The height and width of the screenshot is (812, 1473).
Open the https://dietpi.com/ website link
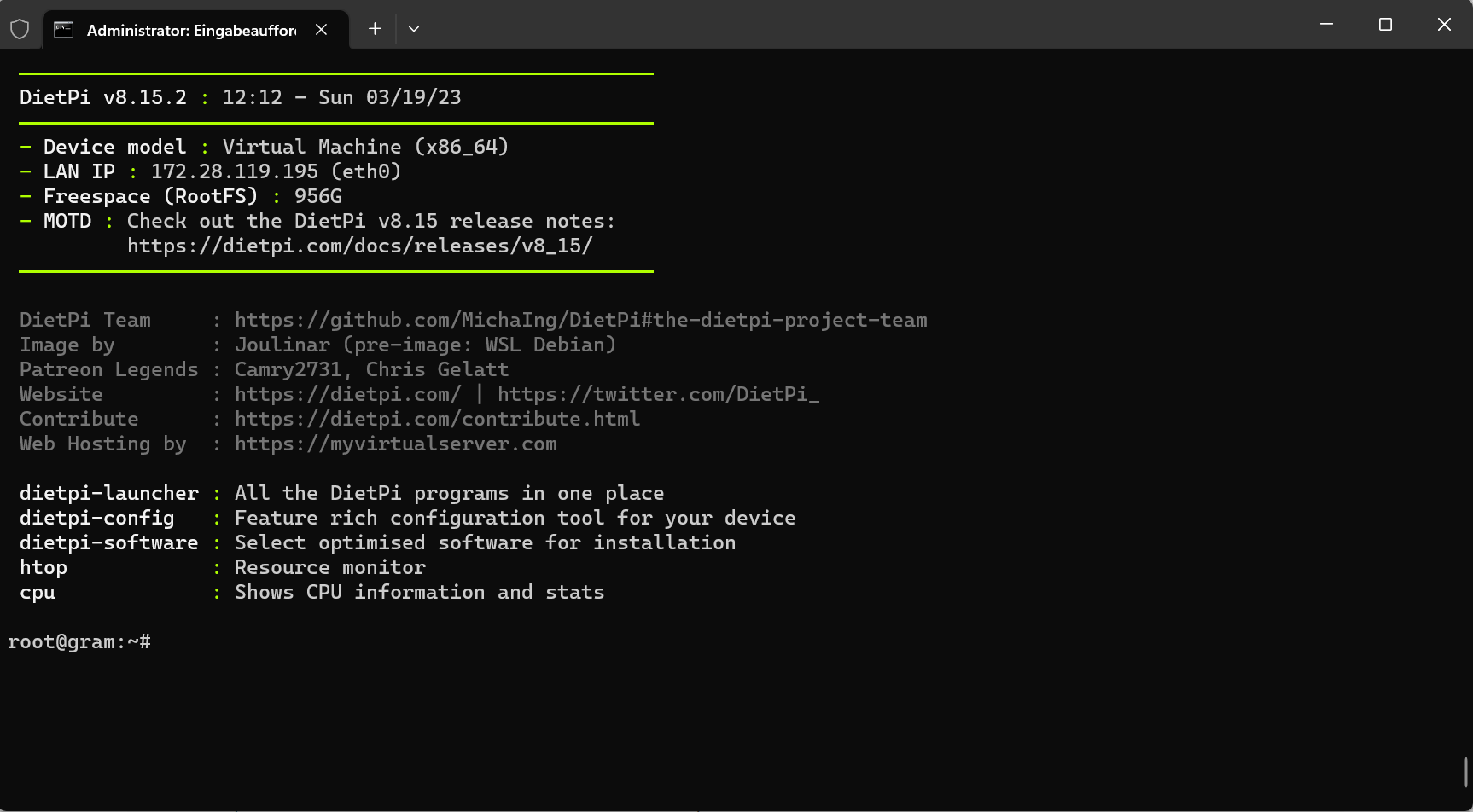pyautogui.click(x=348, y=394)
